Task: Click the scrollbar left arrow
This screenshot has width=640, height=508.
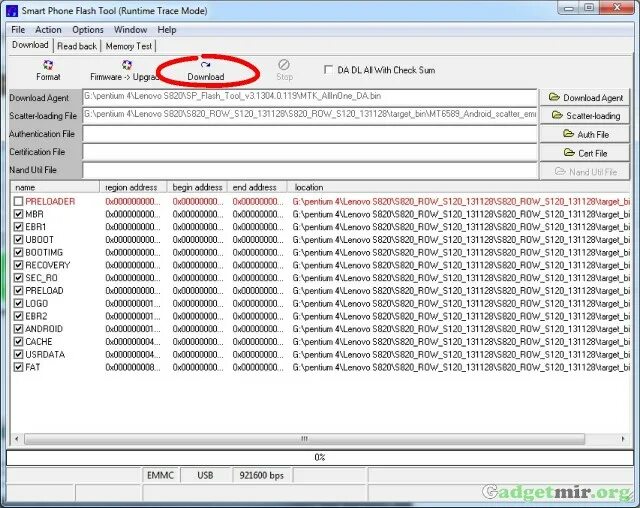Action: coord(17,439)
